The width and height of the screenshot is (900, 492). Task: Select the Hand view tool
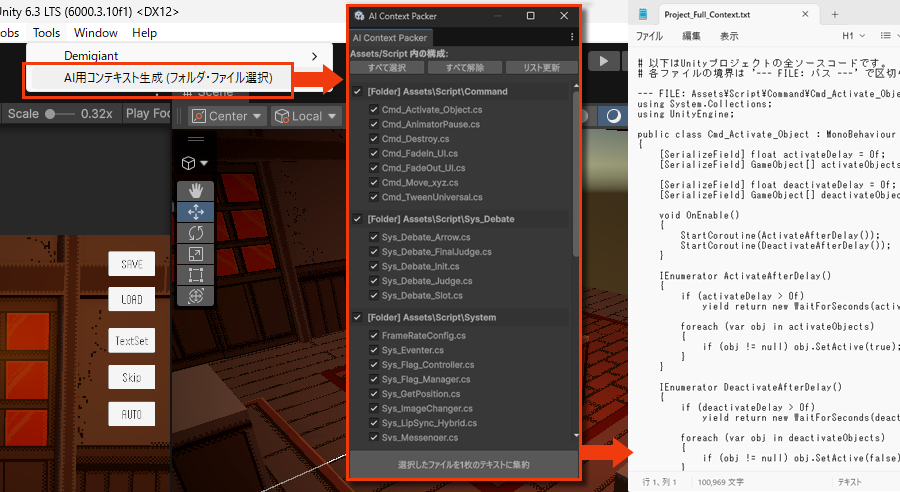195,190
